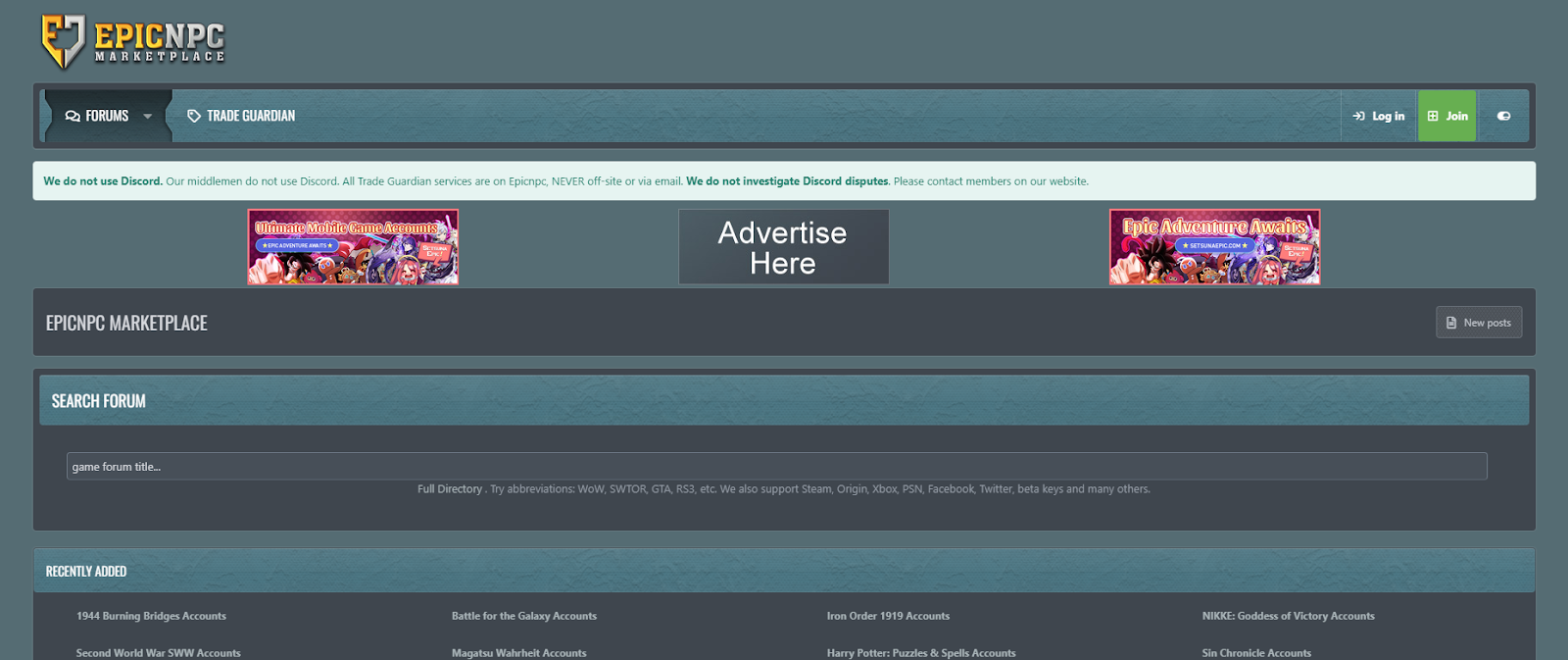Image resolution: width=1568 pixels, height=660 pixels.
Task: Open Harry Potter: Puzzles & Spells Accounts
Action: coord(921,653)
